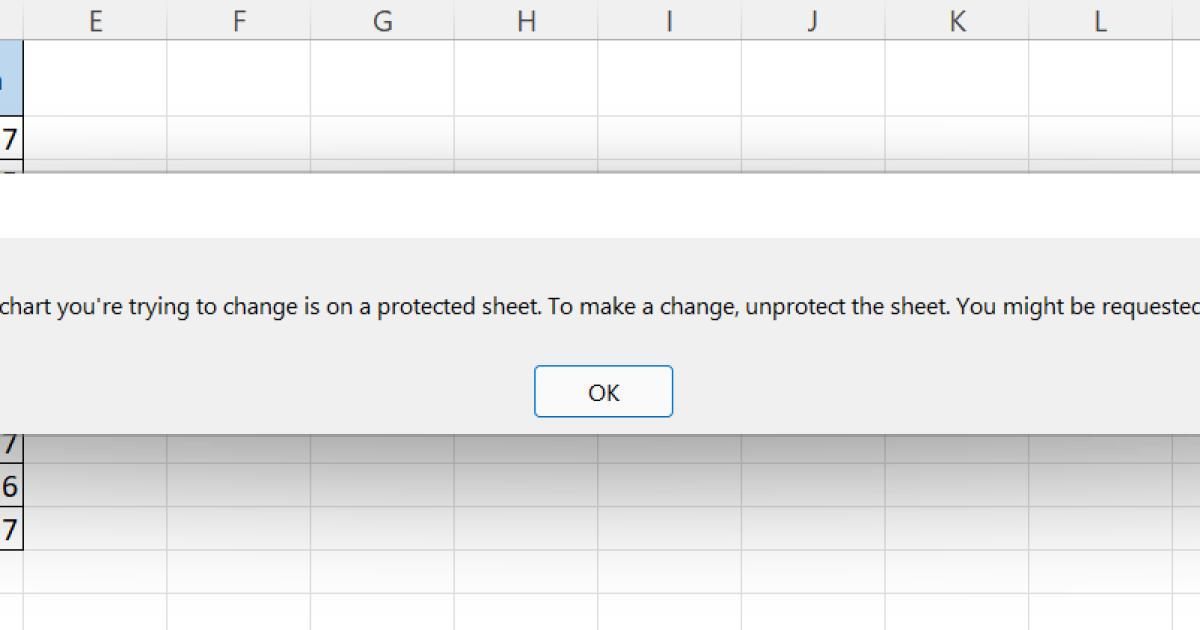Screen dimensions: 1200x630
Task: Select the column F cell beside the 6 value
Action: pyautogui.click(x=239, y=486)
